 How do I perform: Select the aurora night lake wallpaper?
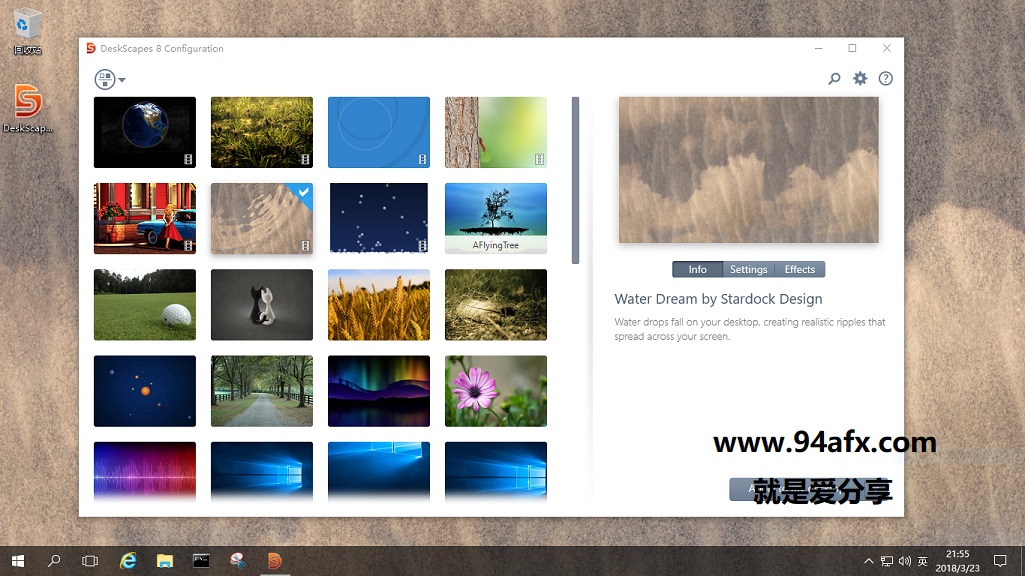pyautogui.click(x=378, y=391)
